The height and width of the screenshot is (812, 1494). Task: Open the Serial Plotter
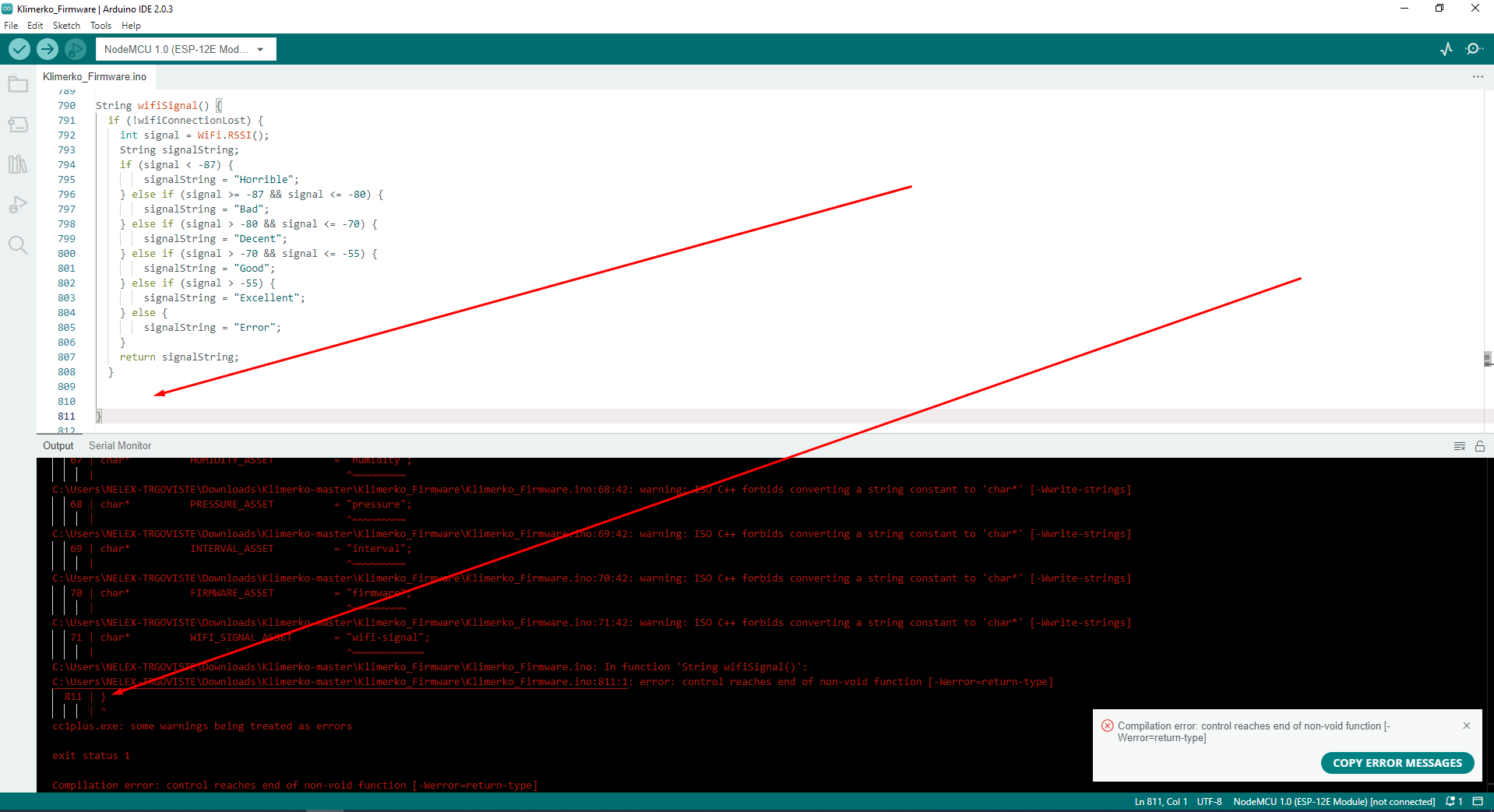point(1446,48)
